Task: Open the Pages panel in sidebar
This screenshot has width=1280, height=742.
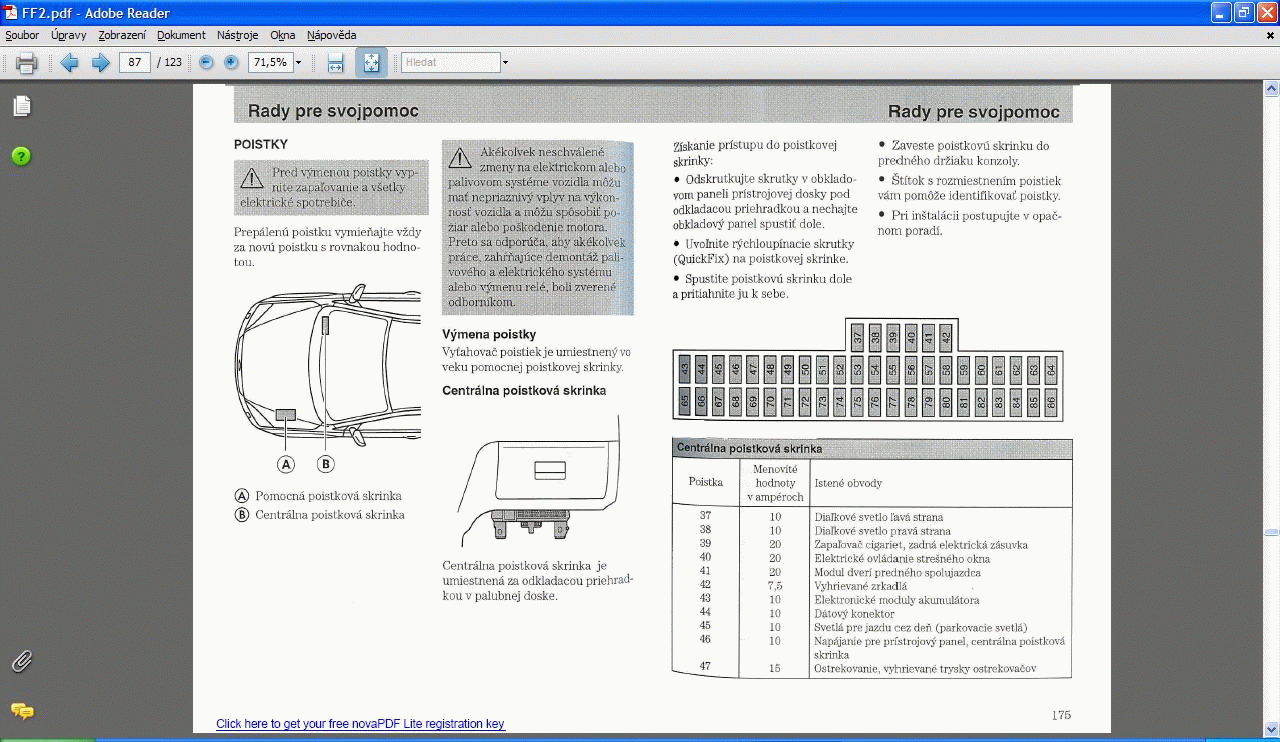Action: tap(22, 106)
